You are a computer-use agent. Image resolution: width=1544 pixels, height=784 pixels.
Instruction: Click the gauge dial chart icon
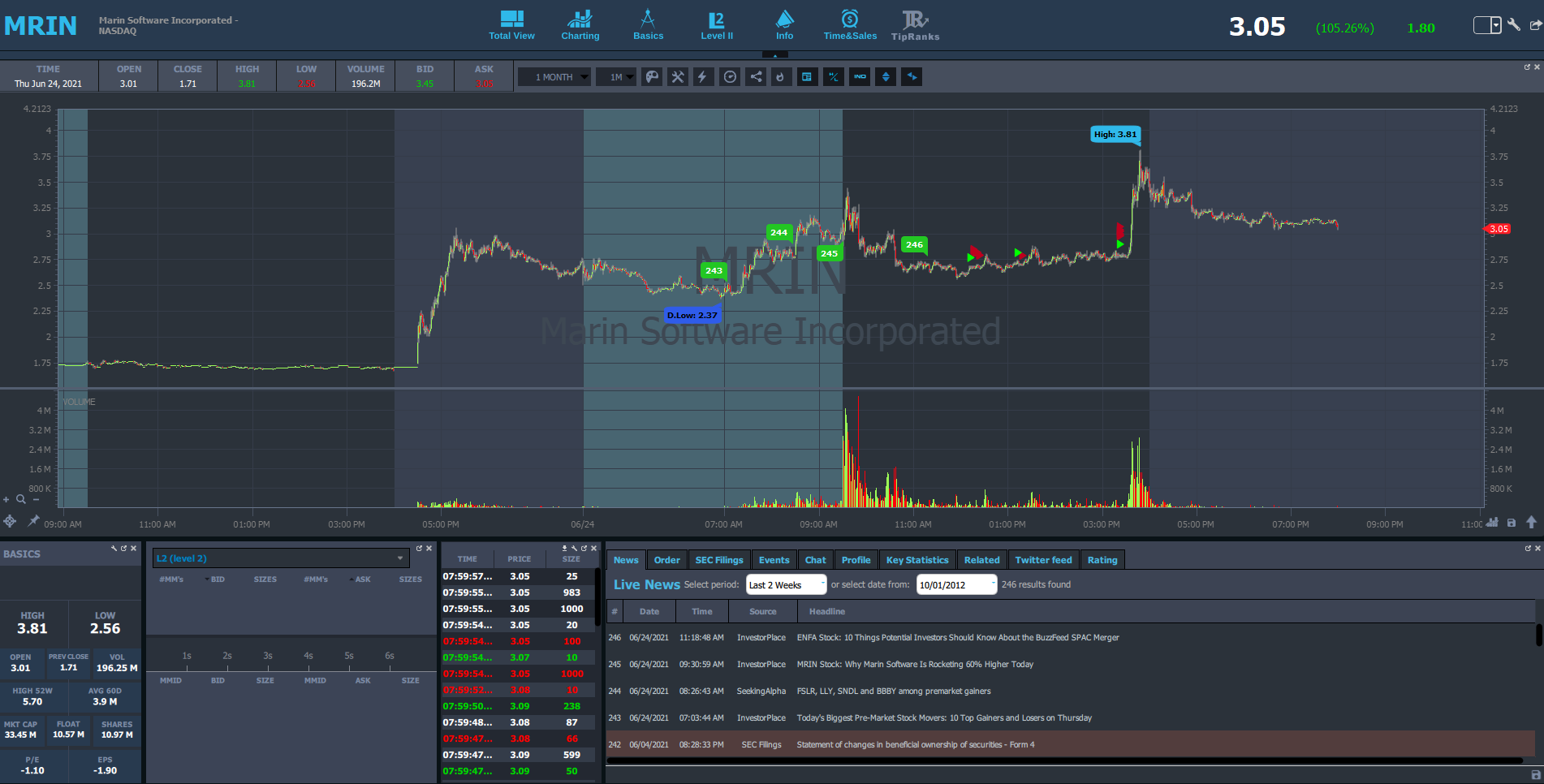pos(730,77)
